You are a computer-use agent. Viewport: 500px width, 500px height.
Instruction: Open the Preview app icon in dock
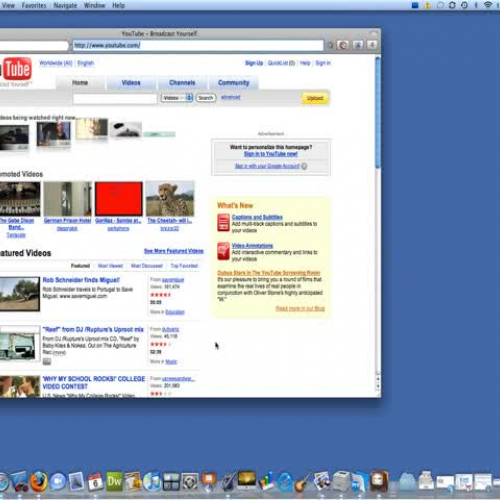[76, 481]
